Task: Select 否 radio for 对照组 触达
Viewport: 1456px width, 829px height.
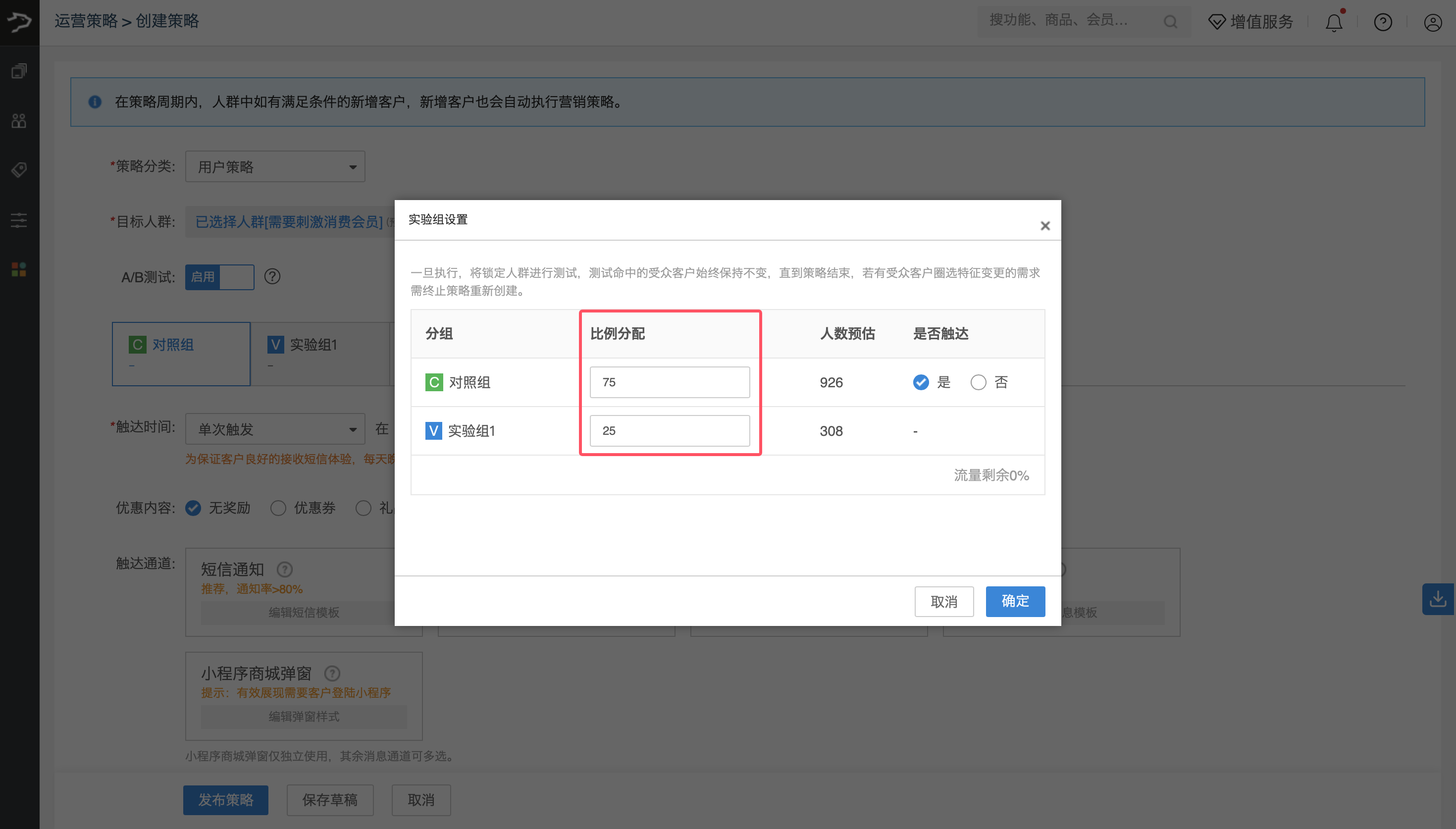Action: point(978,382)
